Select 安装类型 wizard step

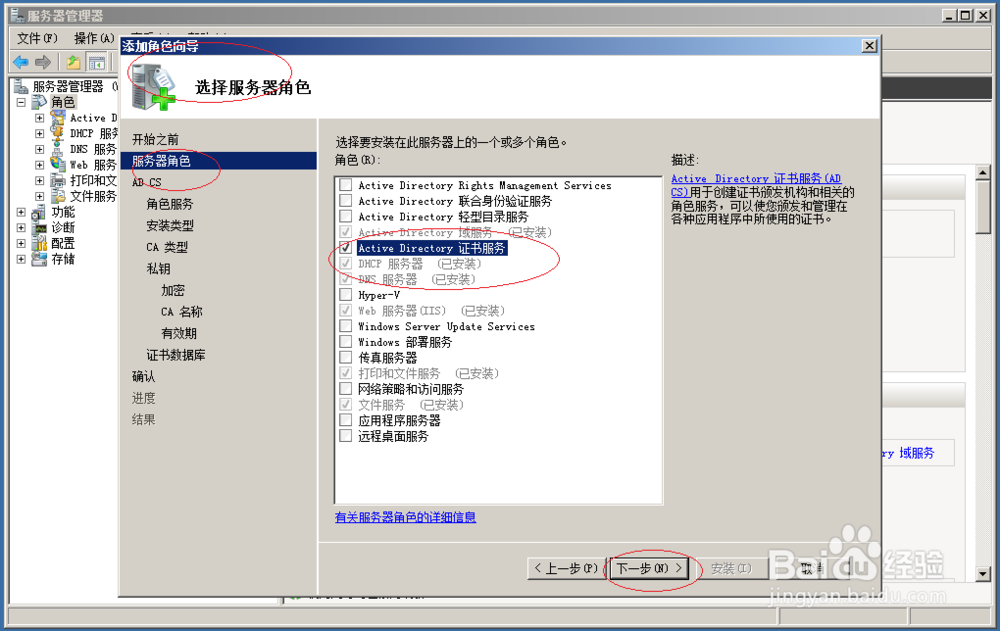tap(170, 225)
